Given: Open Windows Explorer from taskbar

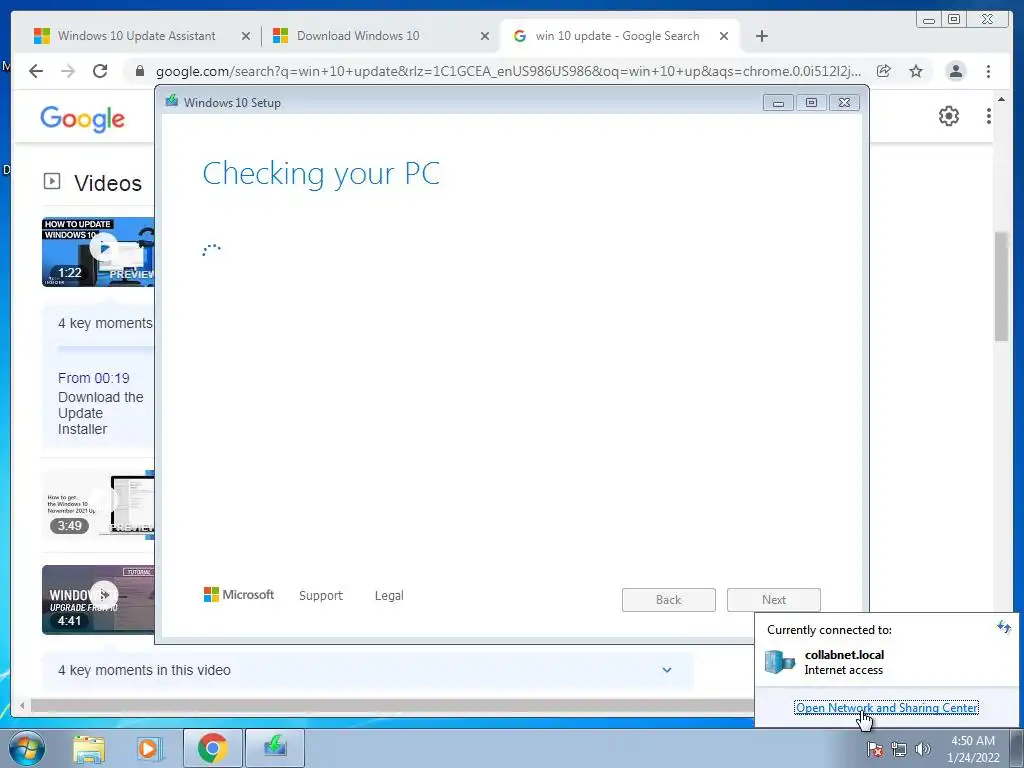Looking at the screenshot, I should click(89, 749).
